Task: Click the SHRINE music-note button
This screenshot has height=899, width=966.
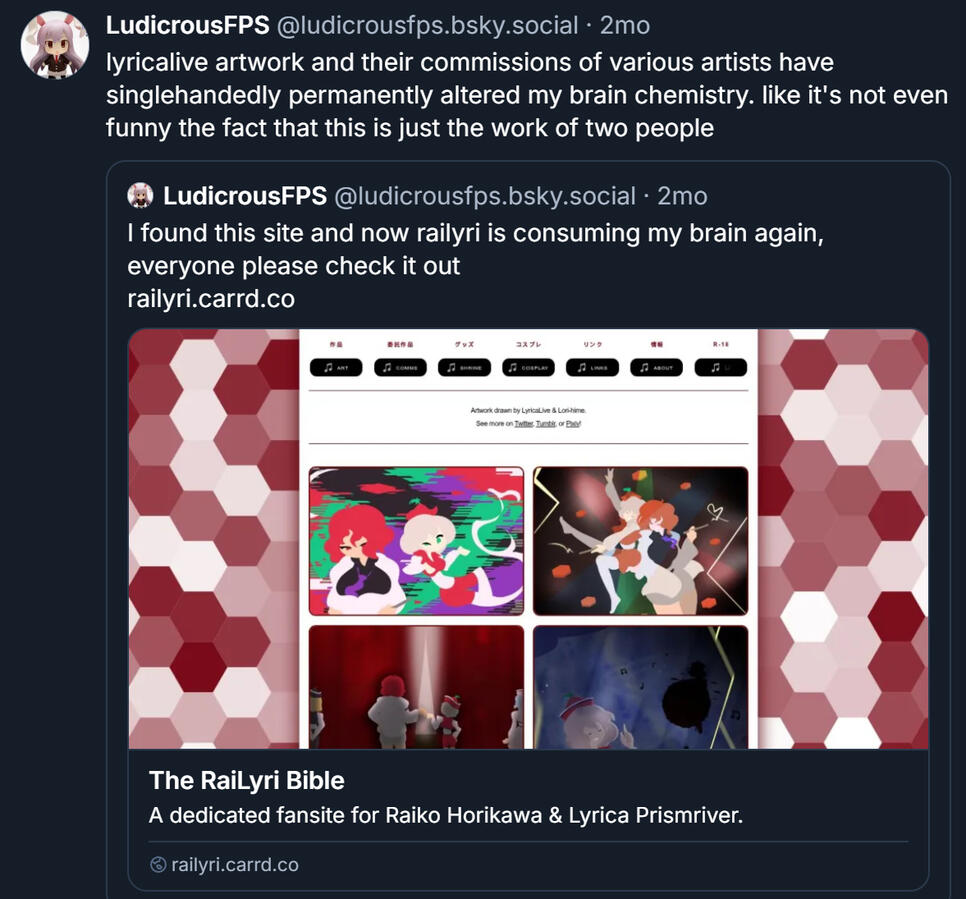Action: click(x=465, y=367)
